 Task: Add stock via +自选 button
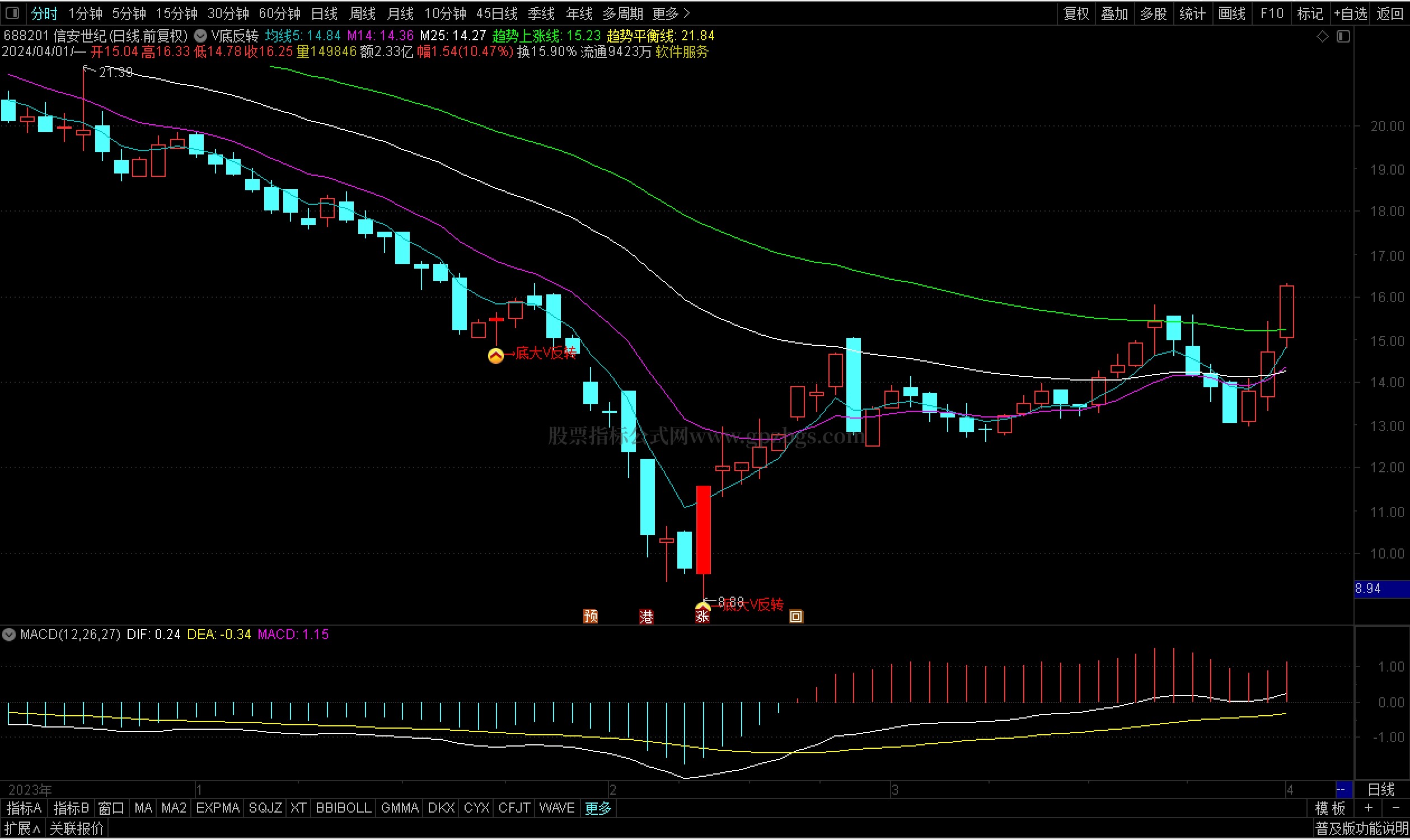pos(1351,13)
